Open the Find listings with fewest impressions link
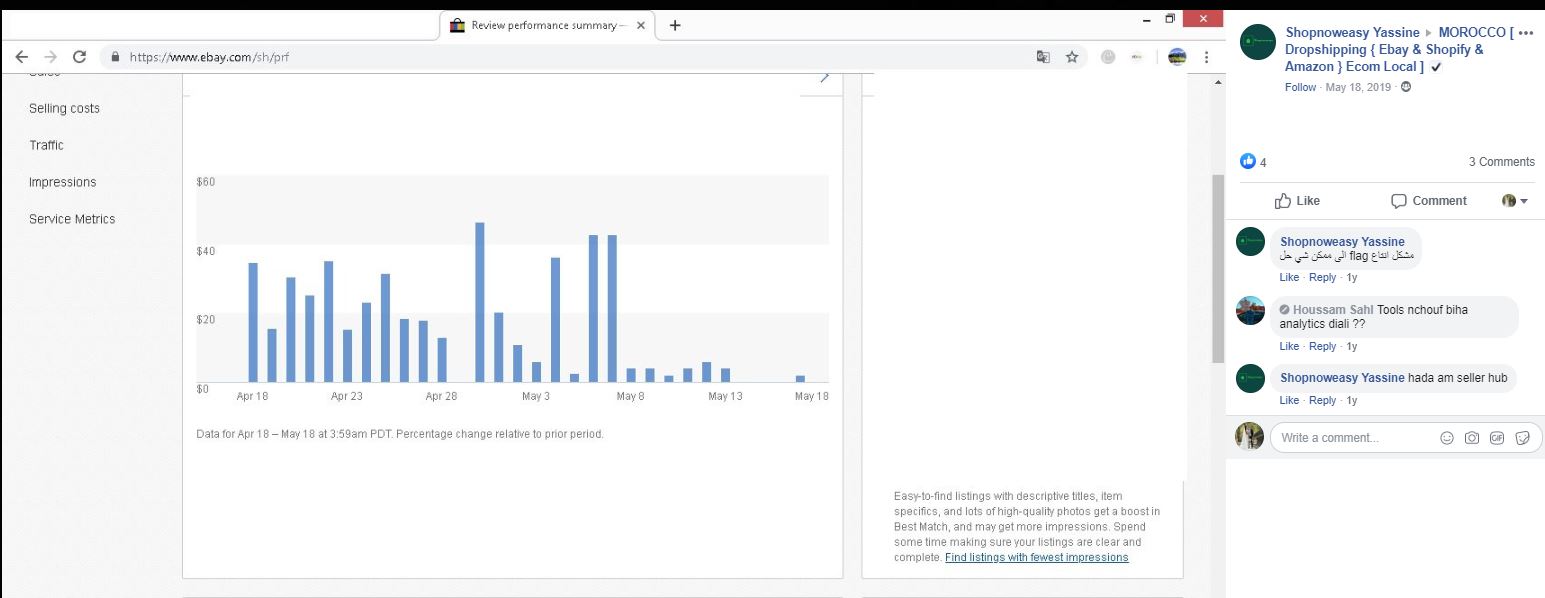This screenshot has height=598, width=1545. 1036,557
